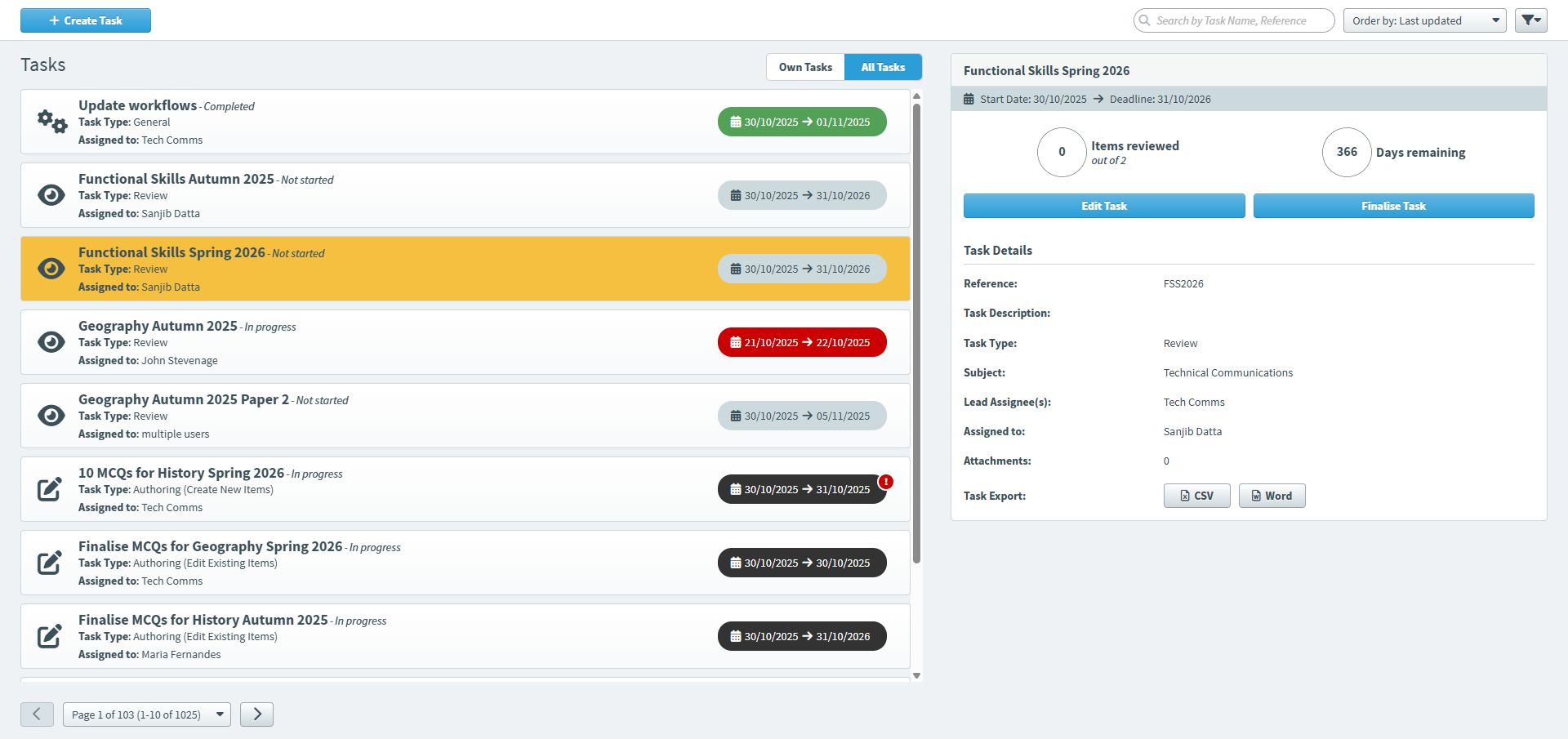Viewport: 1568px width, 739px height.
Task: Switch to Own Tasks view
Action: click(805, 67)
